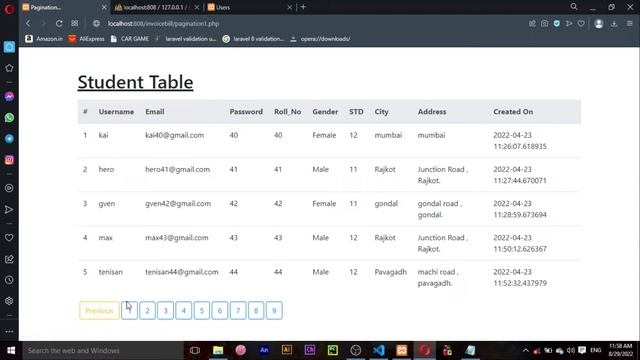
Task: Open the history clock in the sidebar
Action: pos(9,280)
